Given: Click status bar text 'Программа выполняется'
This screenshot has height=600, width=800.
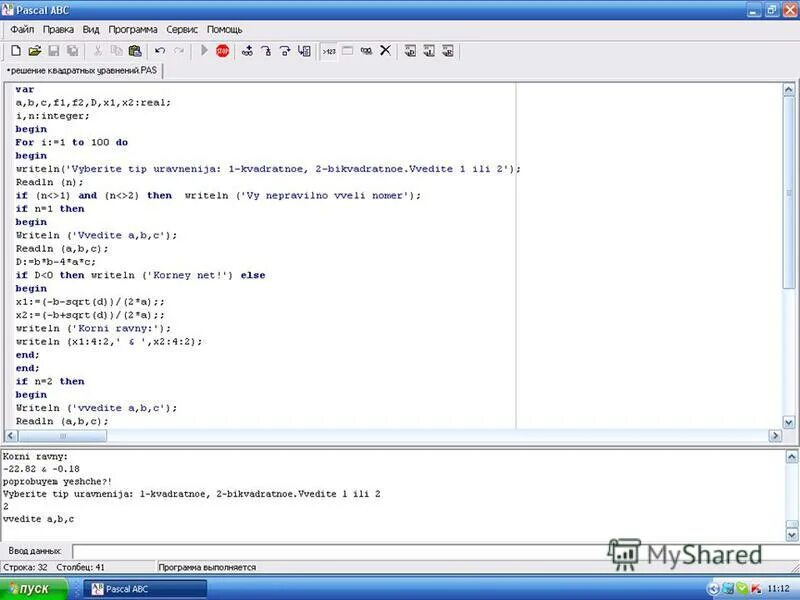Looking at the screenshot, I should click(207, 567).
